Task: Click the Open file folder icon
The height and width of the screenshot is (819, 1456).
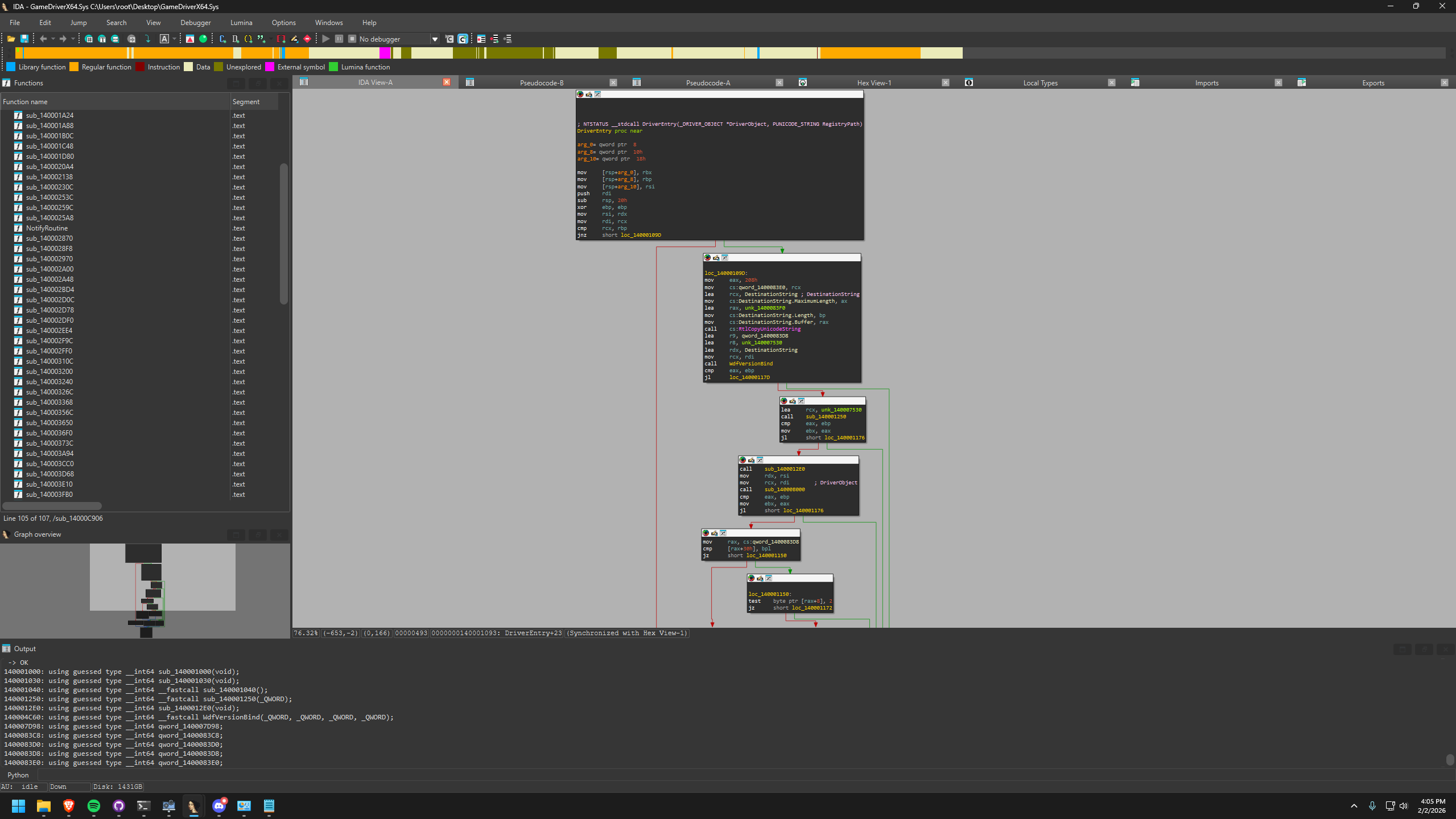Action: pos(11,39)
